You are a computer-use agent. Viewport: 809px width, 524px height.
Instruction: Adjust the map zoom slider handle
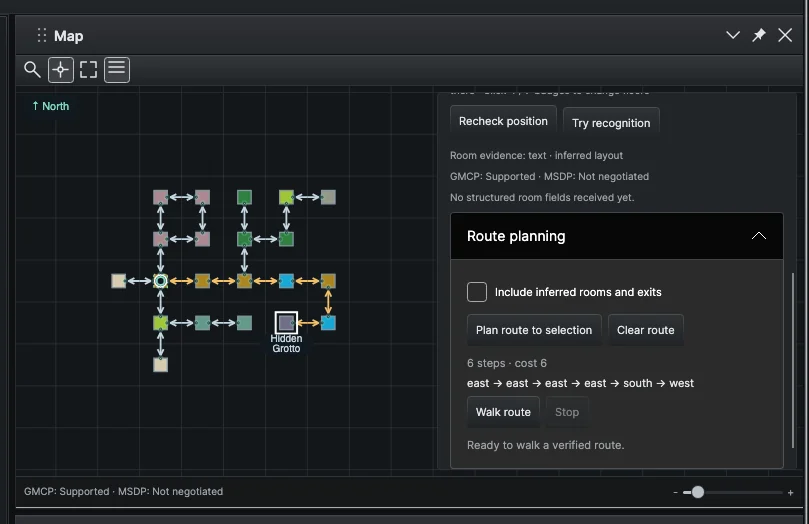tap(698, 492)
